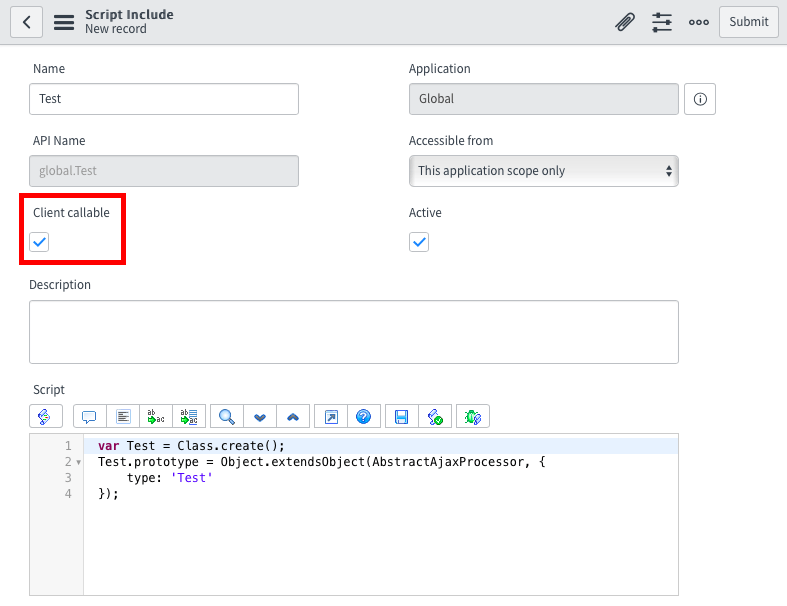Click the 'Test' string on line 3

tap(192, 478)
